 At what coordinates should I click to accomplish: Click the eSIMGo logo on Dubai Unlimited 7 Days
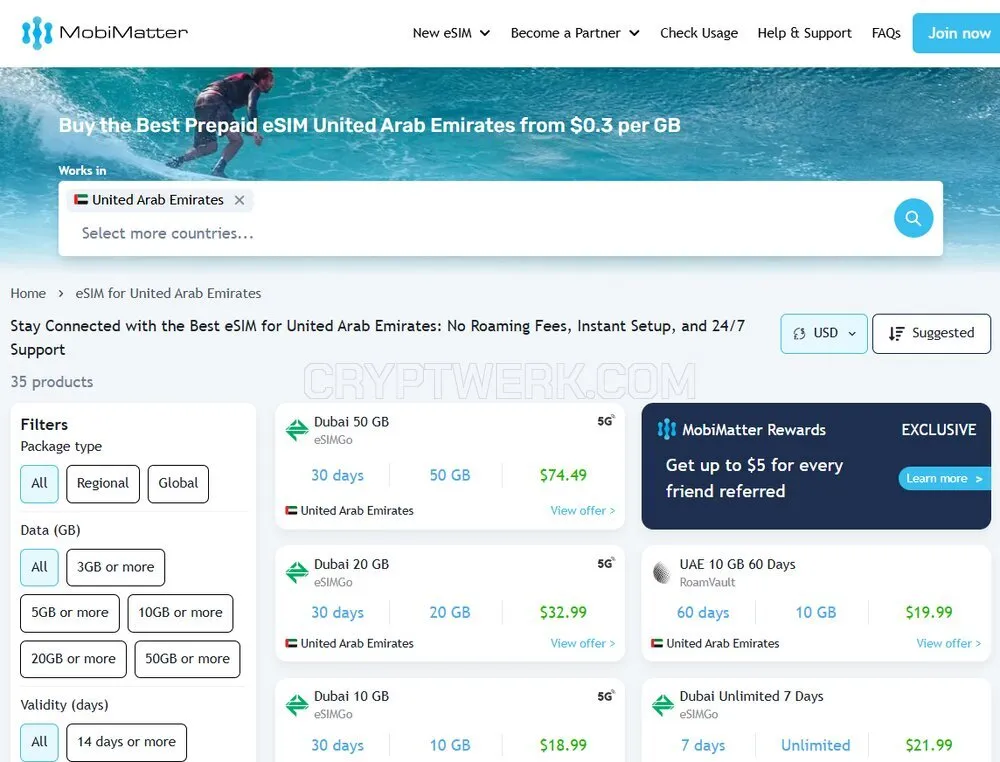point(663,705)
